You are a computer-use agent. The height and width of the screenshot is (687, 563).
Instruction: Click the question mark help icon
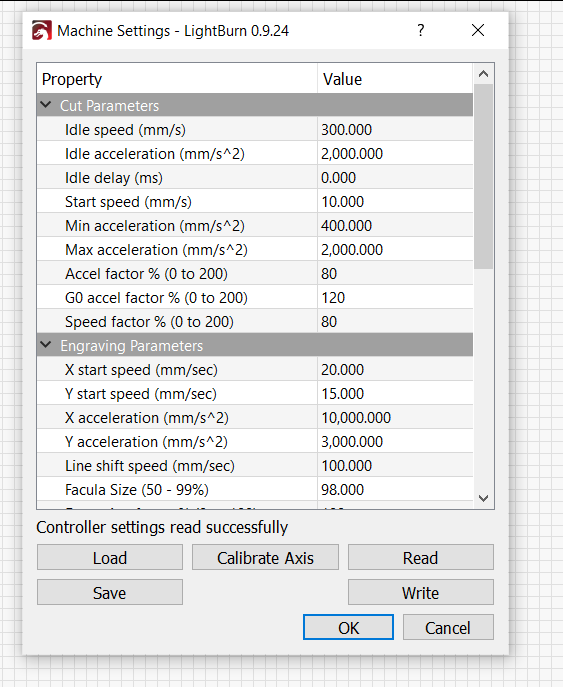(x=421, y=30)
